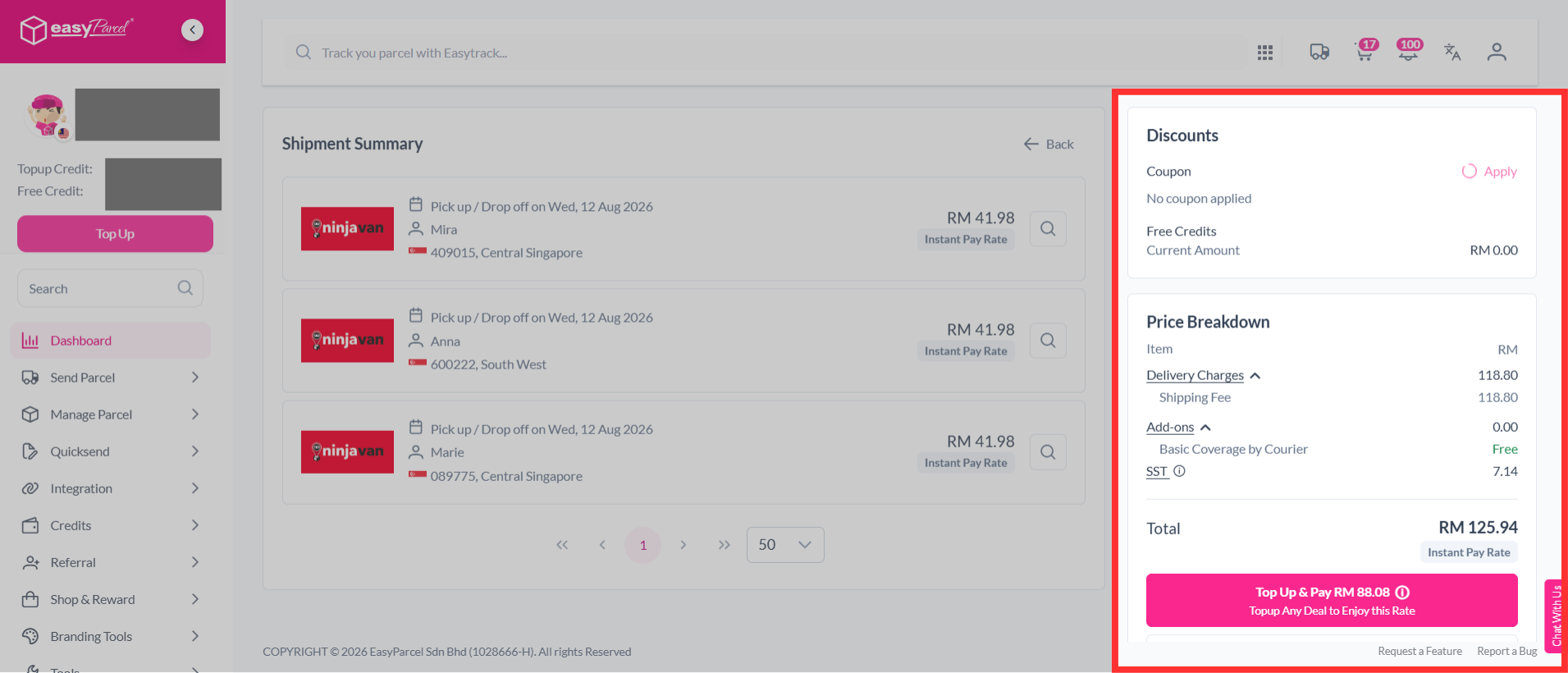Screen dimensions: 1568x673
Task: Click the Easytrack parcel tracking field
Action: (763, 53)
